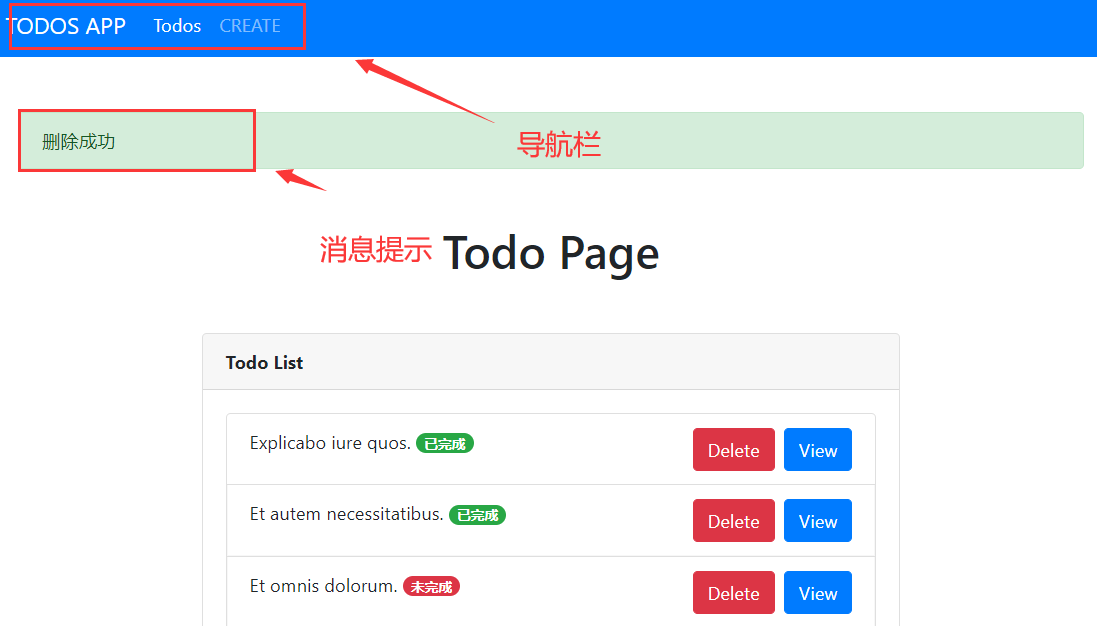Click the 已完成 badge on Explicabo iure quos
This screenshot has height=626, width=1097.
[444, 444]
